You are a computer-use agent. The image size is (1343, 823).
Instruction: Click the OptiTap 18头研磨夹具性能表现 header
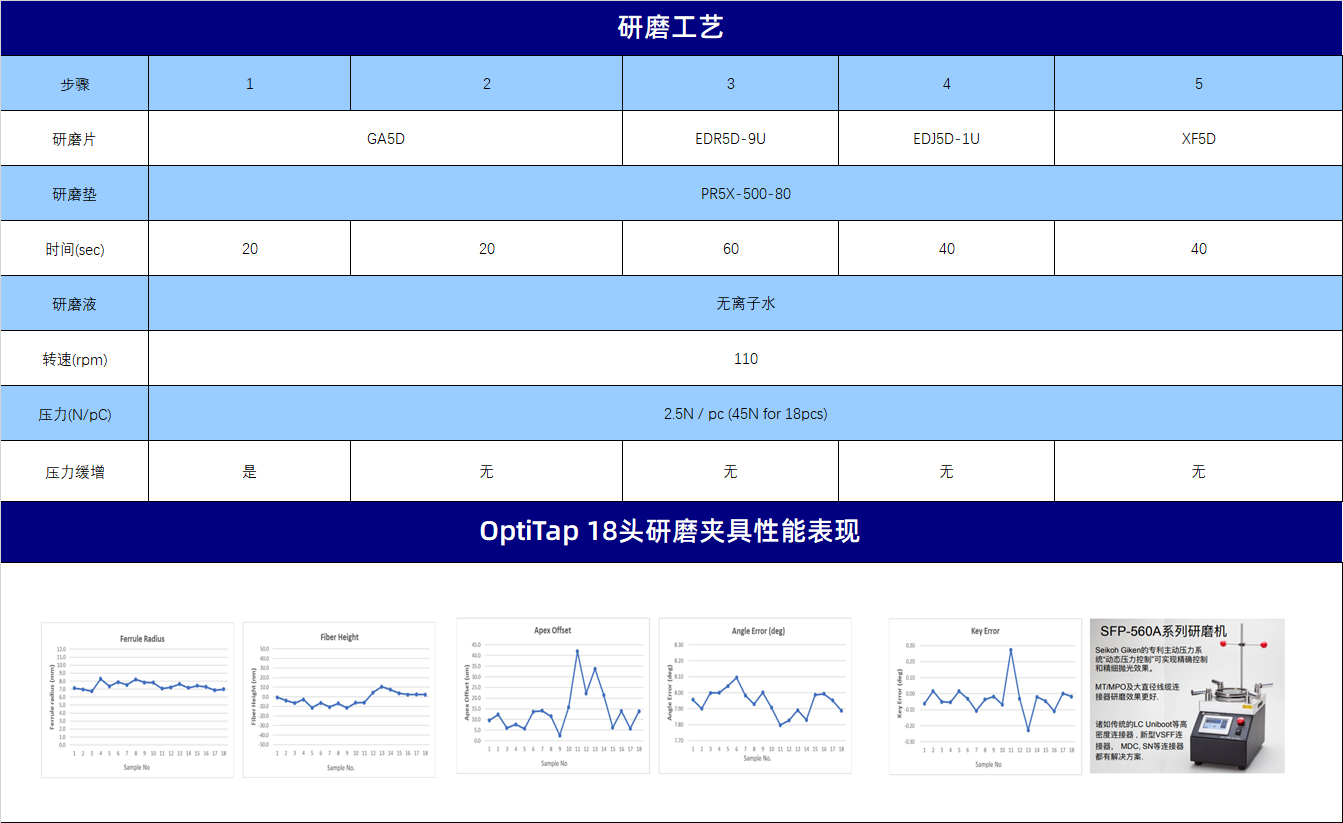click(x=670, y=531)
